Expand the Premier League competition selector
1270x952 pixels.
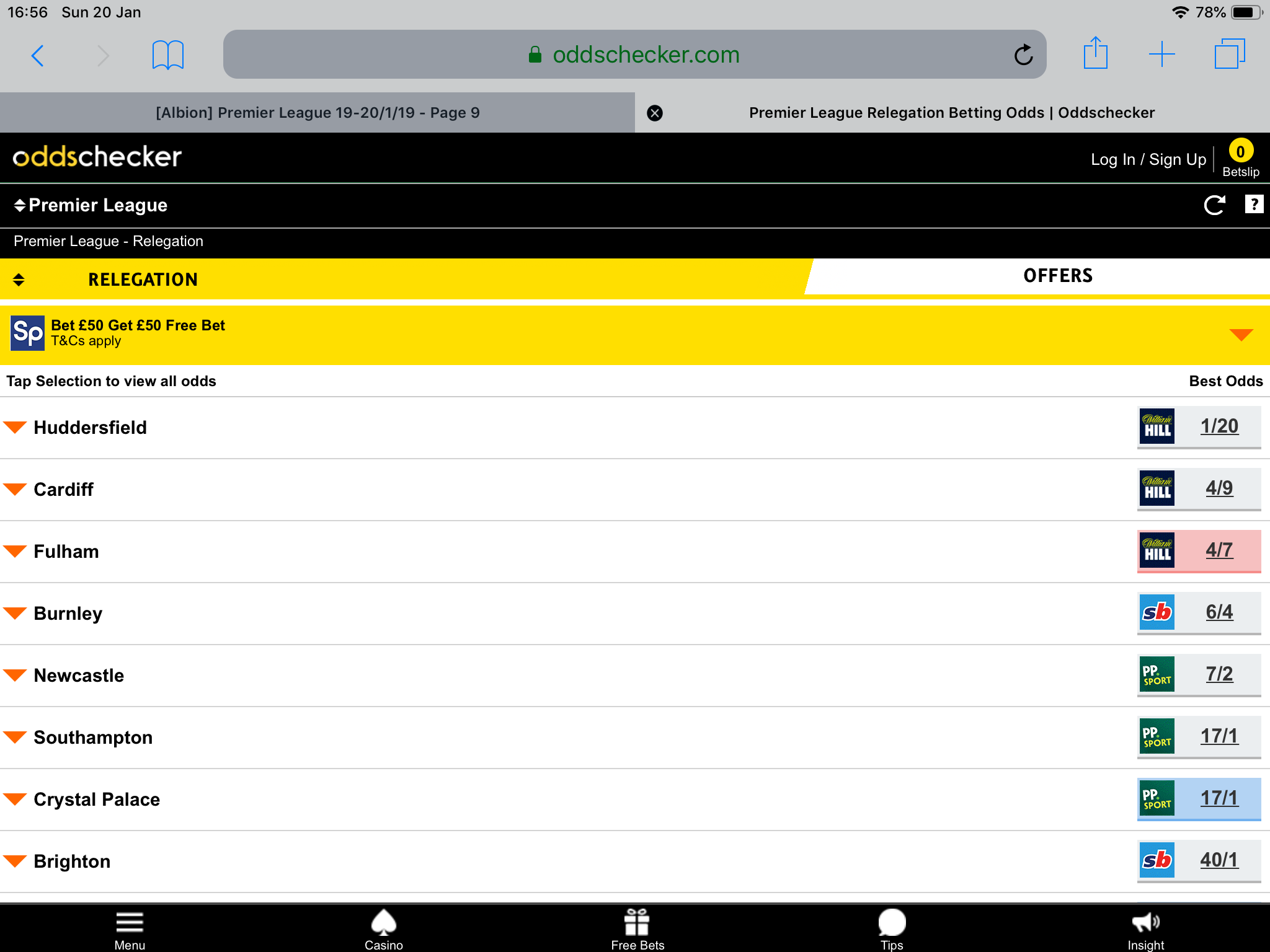(x=91, y=205)
